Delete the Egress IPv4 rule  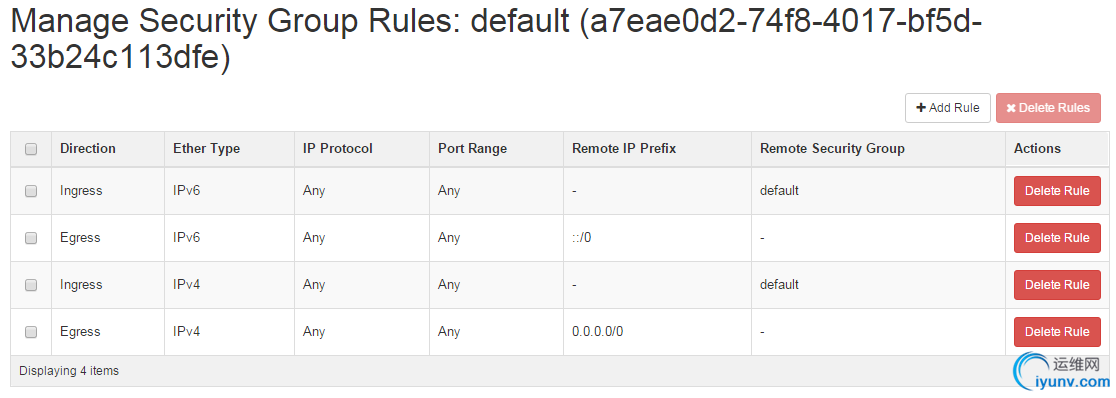pos(1057,332)
